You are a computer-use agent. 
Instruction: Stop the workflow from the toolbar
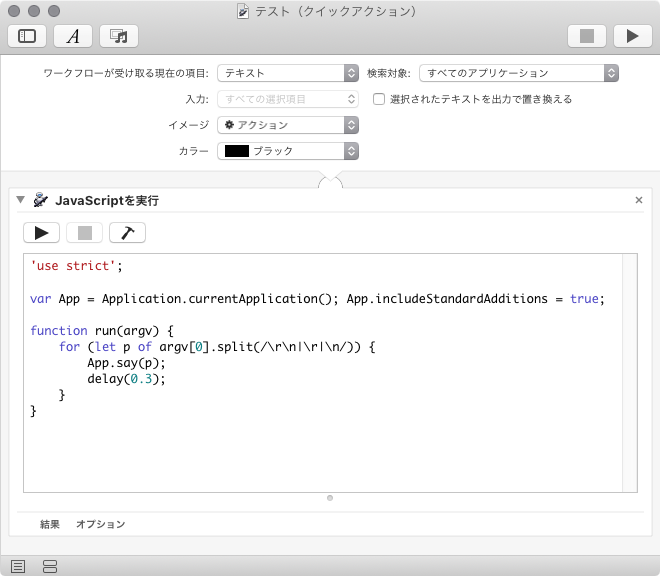tap(587, 36)
